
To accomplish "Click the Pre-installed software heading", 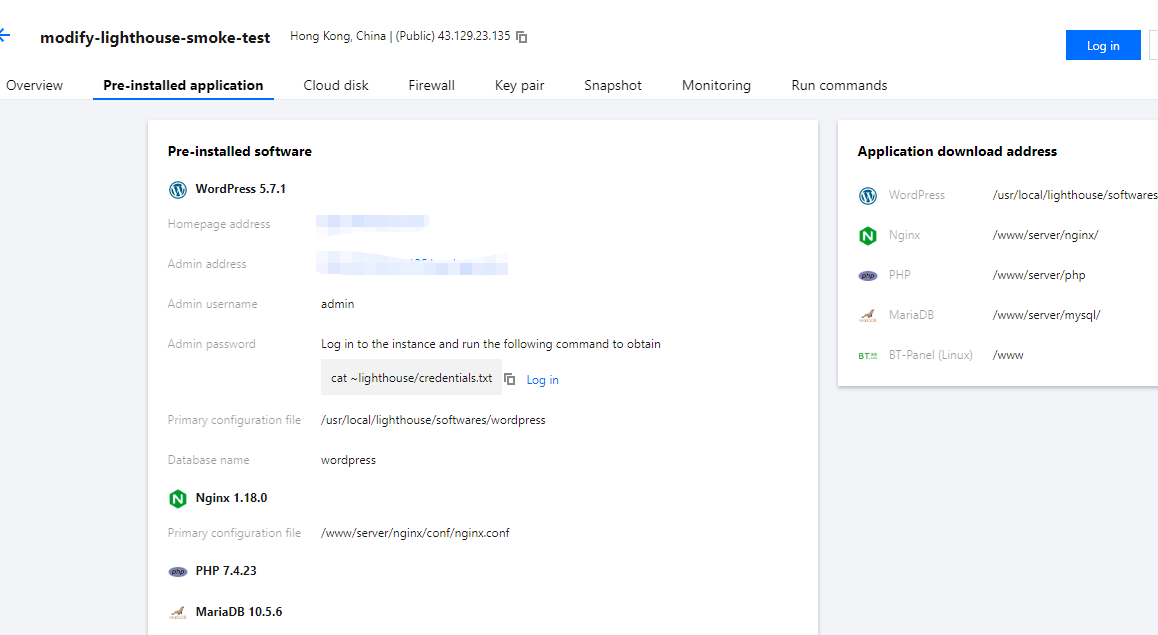I will (239, 151).
